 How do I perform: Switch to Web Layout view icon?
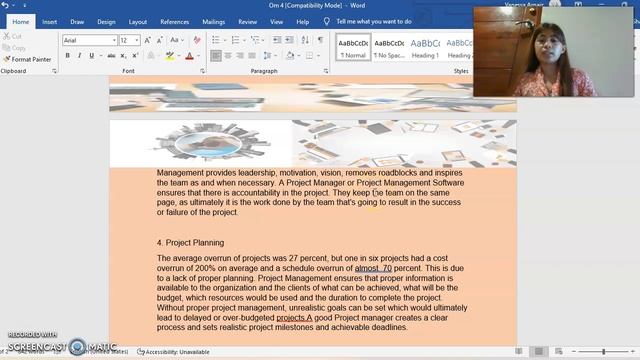click(559, 351)
